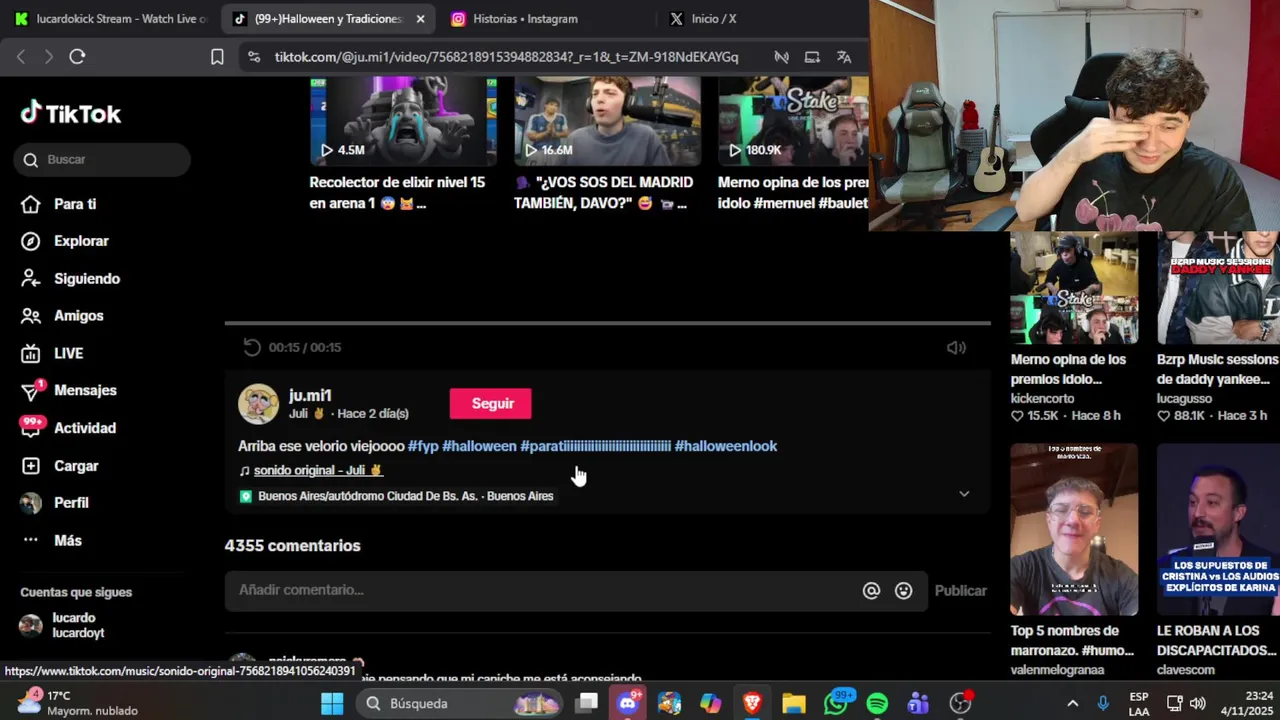This screenshot has width=1280, height=720.
Task: Open kickencorto's Merno opina video thumbnail
Action: click(1074, 288)
